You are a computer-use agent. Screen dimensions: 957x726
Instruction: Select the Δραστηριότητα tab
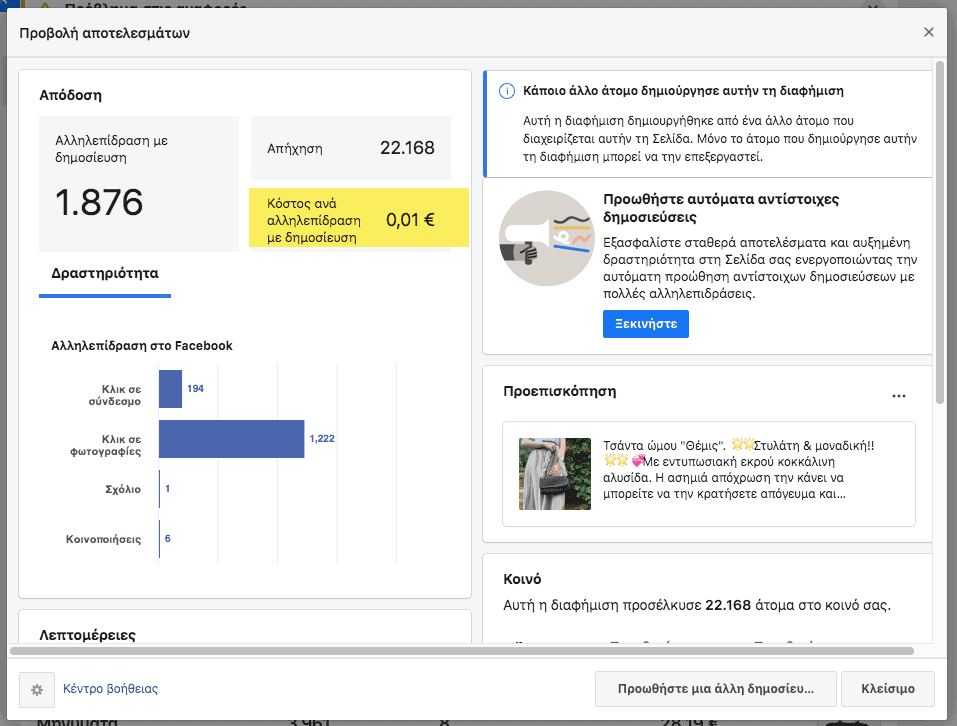click(104, 273)
